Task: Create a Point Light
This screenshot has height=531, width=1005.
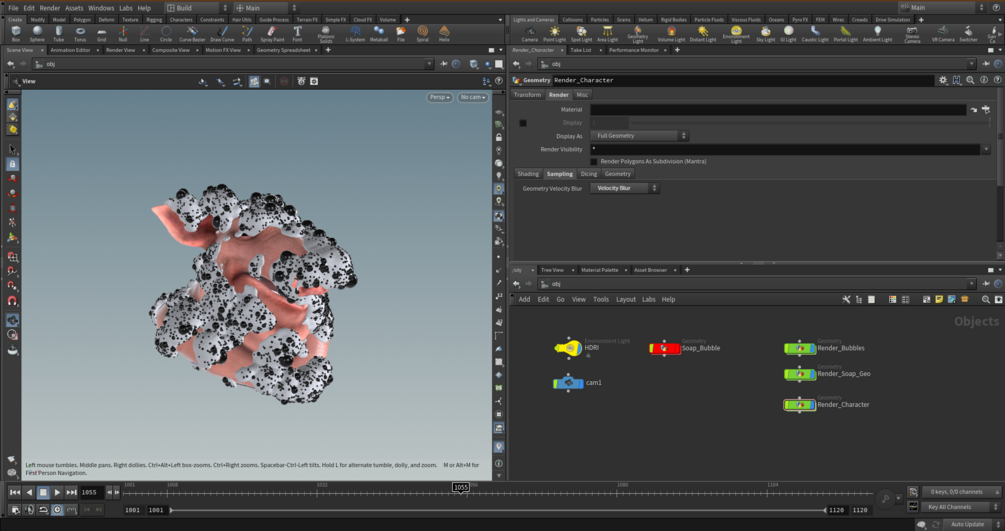Action: (x=554, y=33)
